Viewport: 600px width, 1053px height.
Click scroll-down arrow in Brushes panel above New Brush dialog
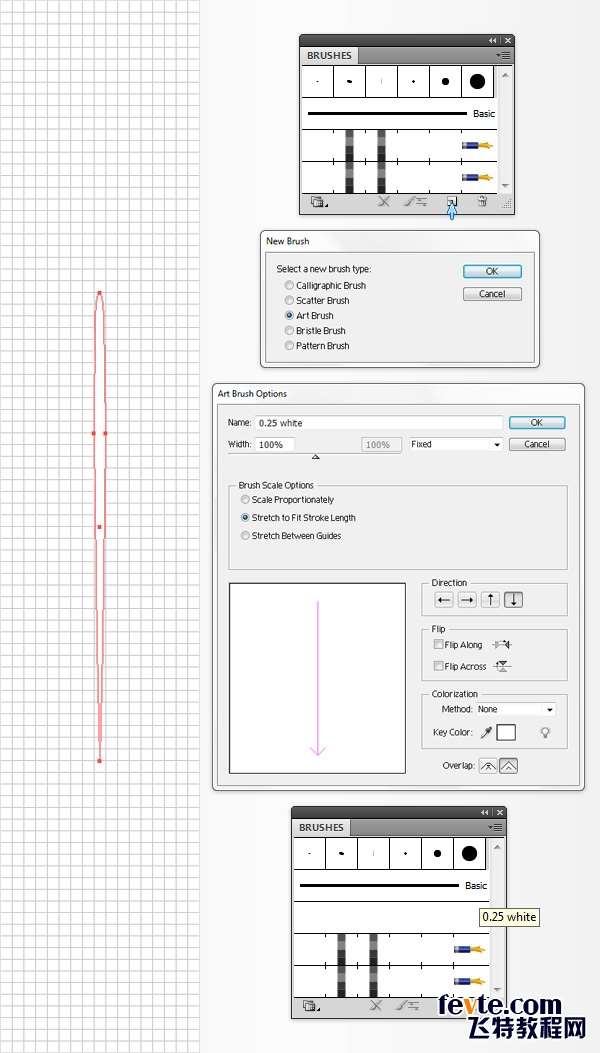505,186
